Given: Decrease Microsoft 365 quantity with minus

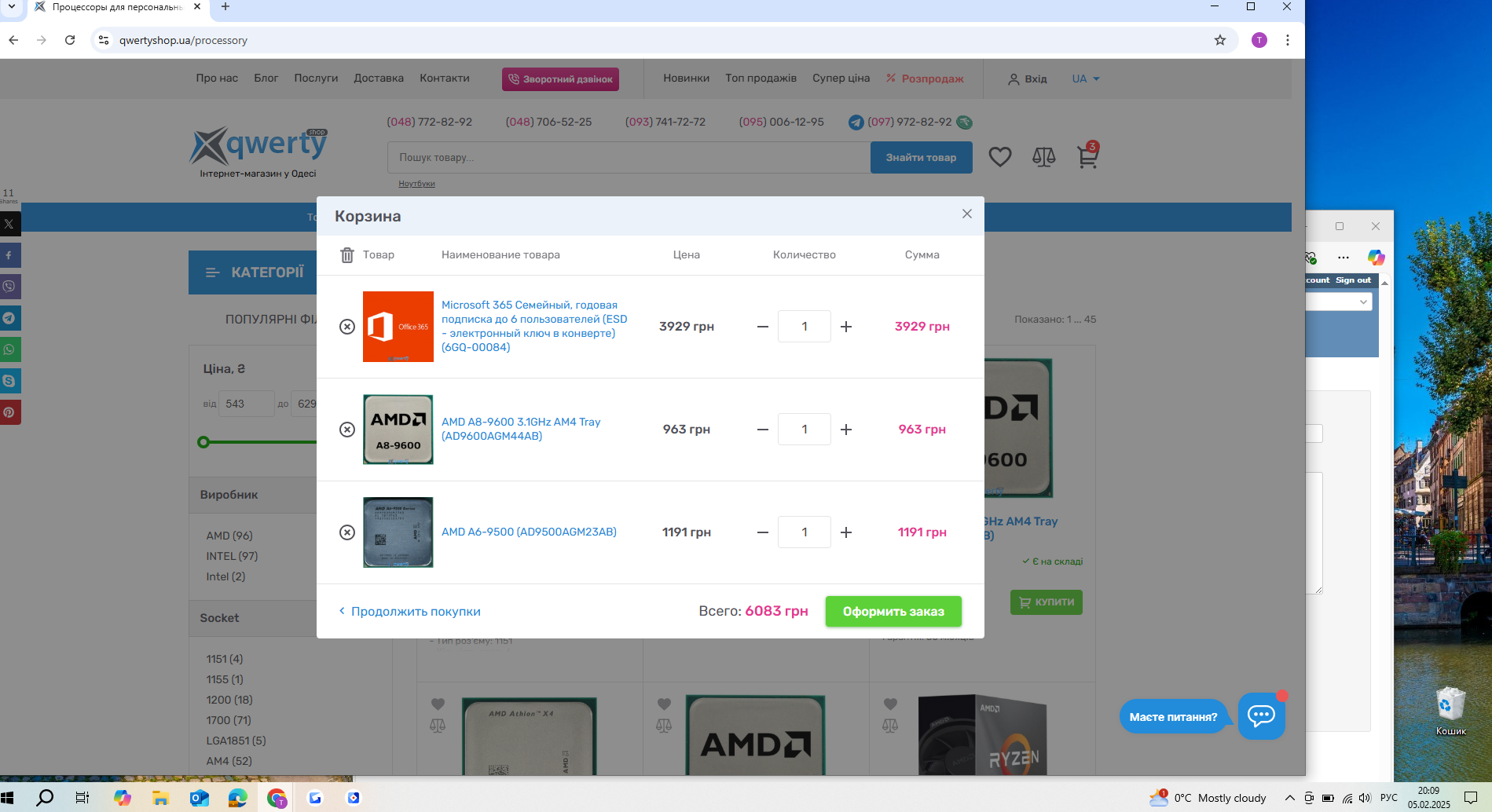Looking at the screenshot, I should coord(763,327).
